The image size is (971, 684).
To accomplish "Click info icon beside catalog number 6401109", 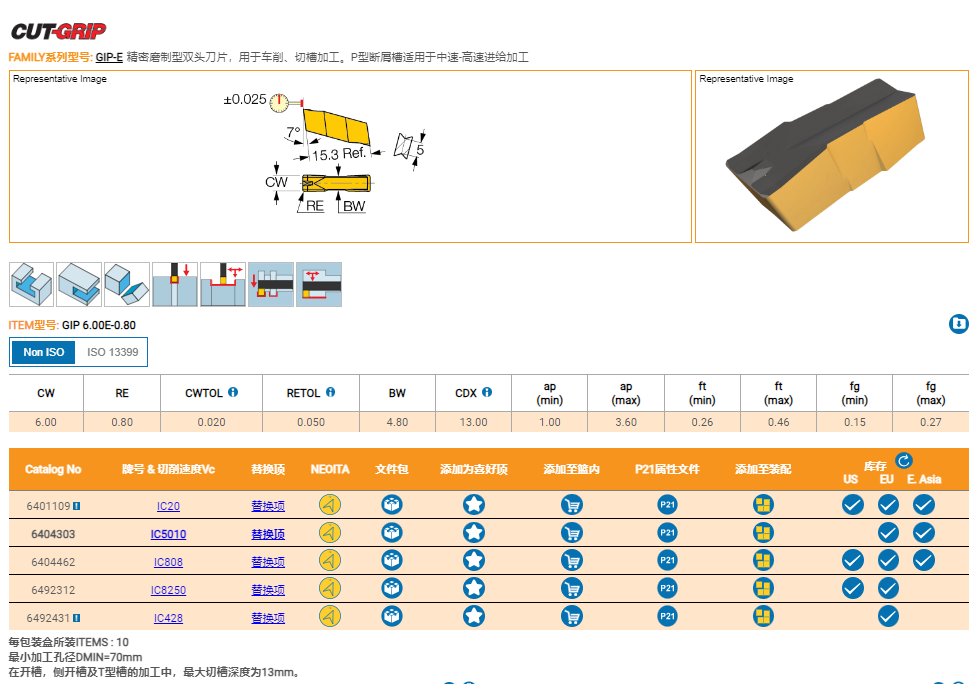I will pos(77,506).
